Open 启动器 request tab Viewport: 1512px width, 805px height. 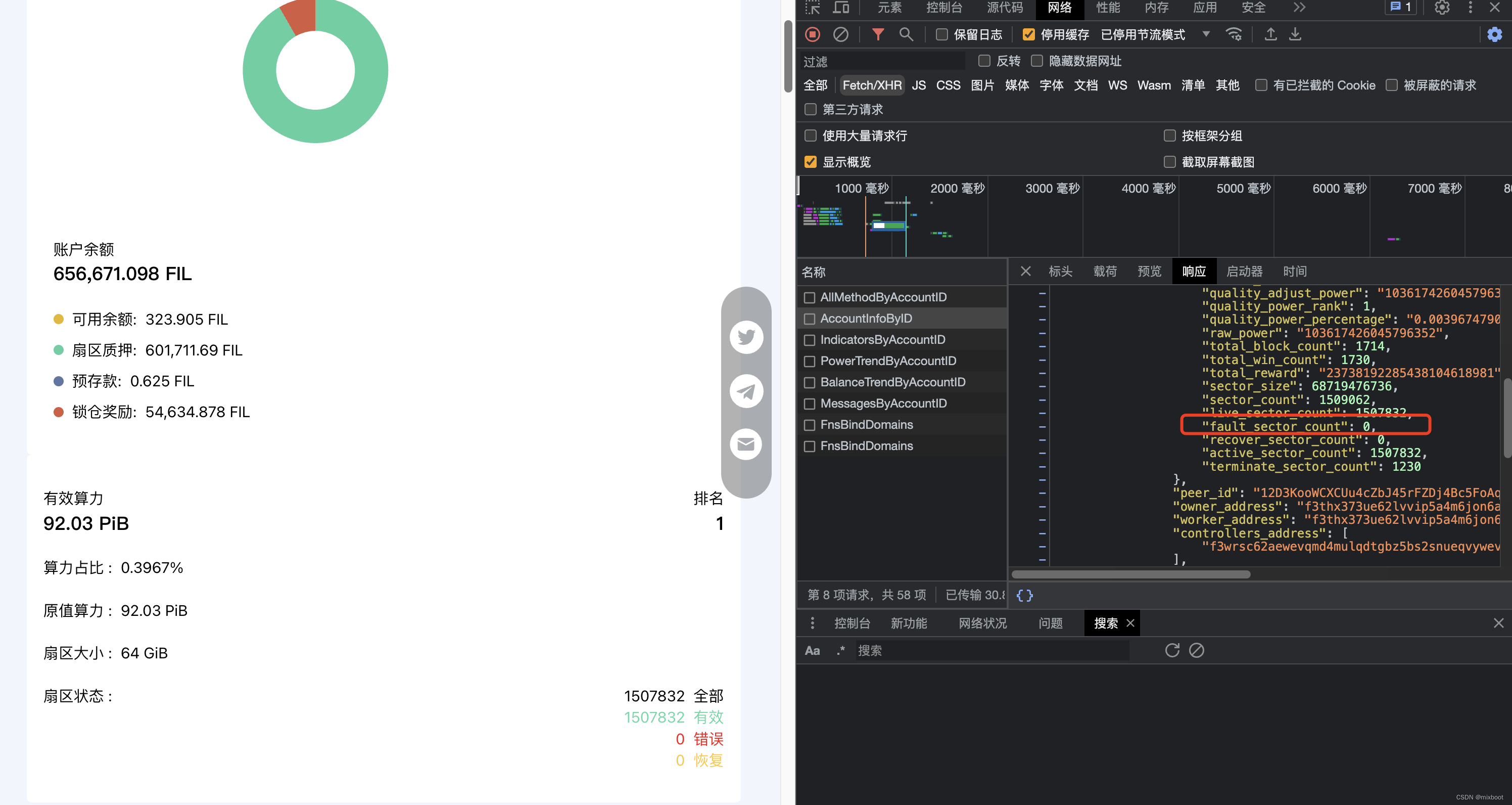[1244, 271]
